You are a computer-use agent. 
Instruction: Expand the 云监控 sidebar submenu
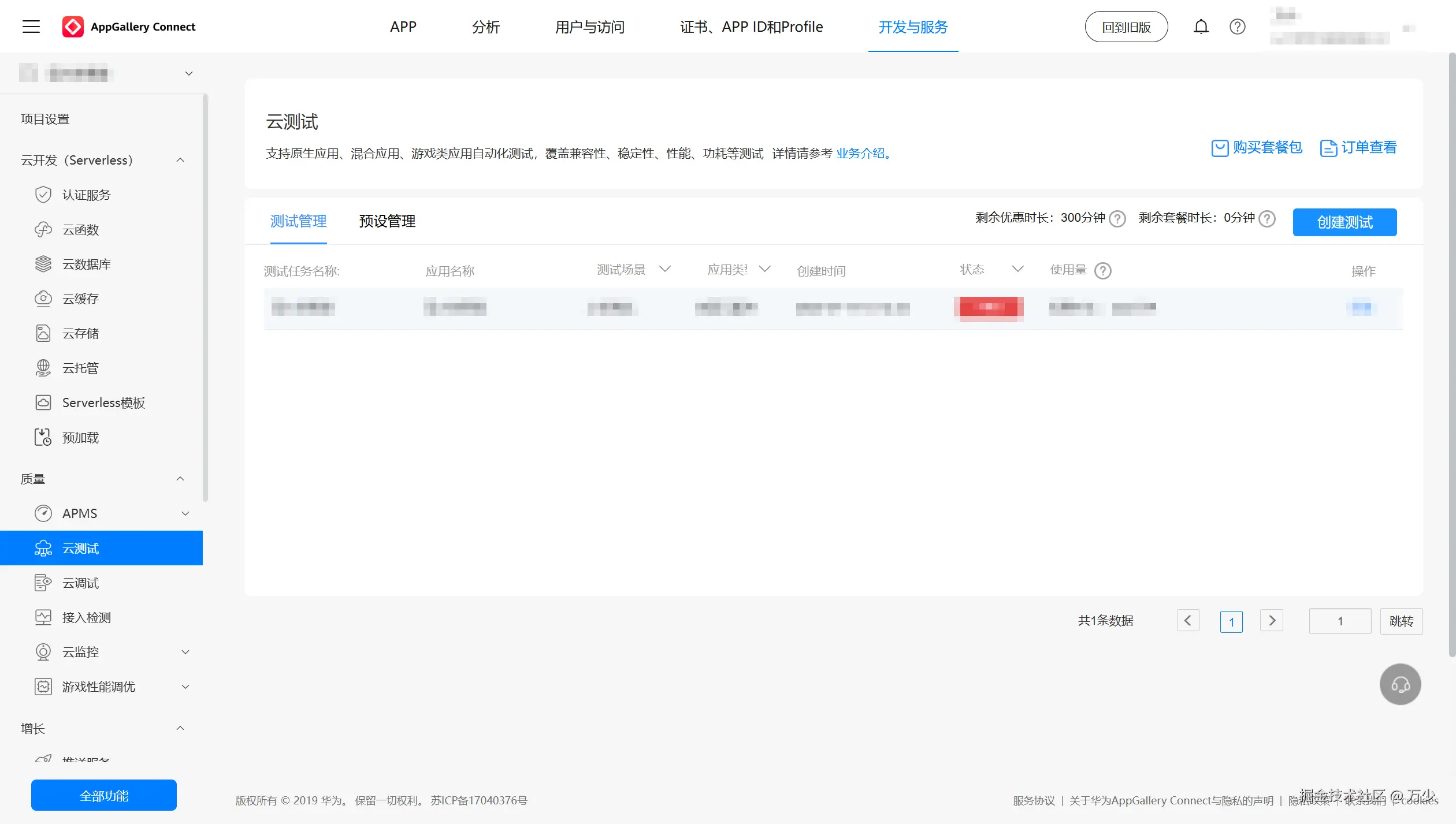(185, 652)
